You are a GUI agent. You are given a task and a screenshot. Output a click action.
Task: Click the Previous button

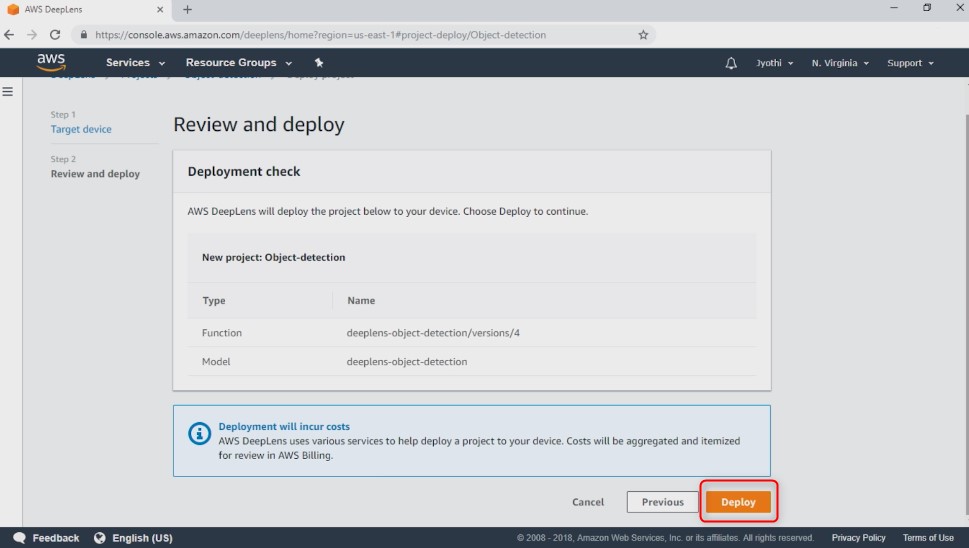[662, 502]
